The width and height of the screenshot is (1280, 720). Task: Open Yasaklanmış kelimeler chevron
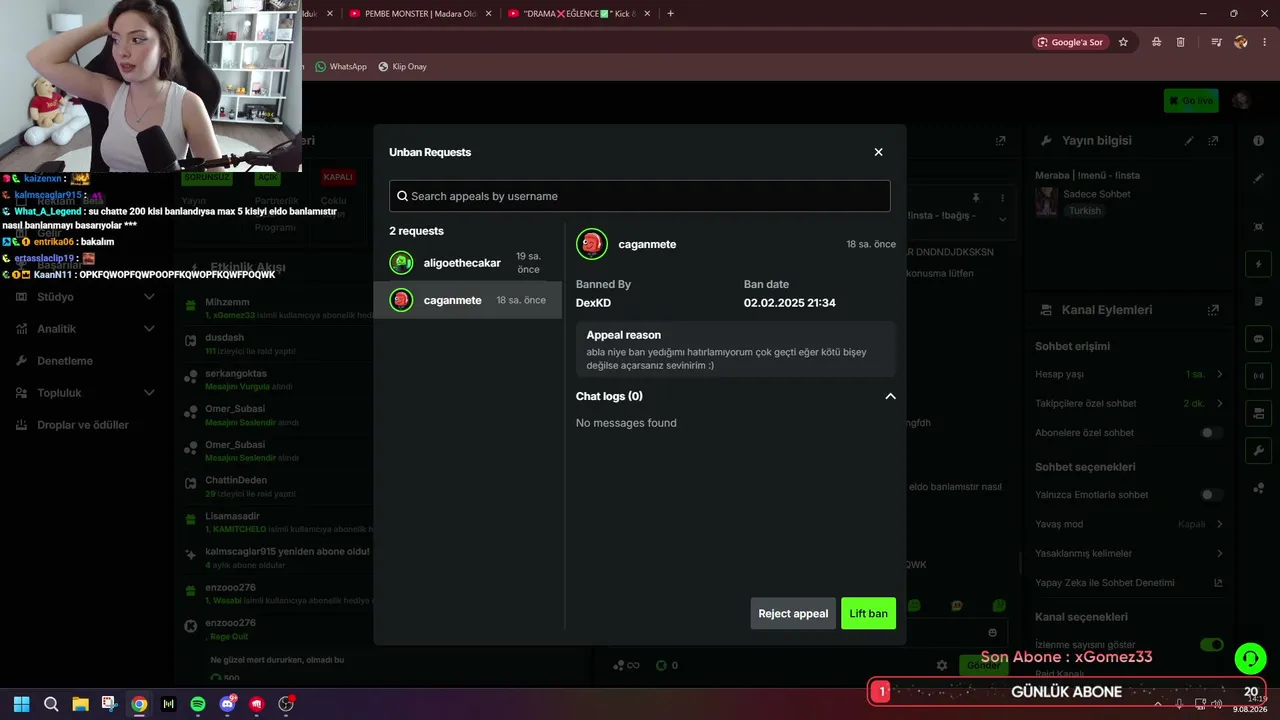click(1220, 553)
